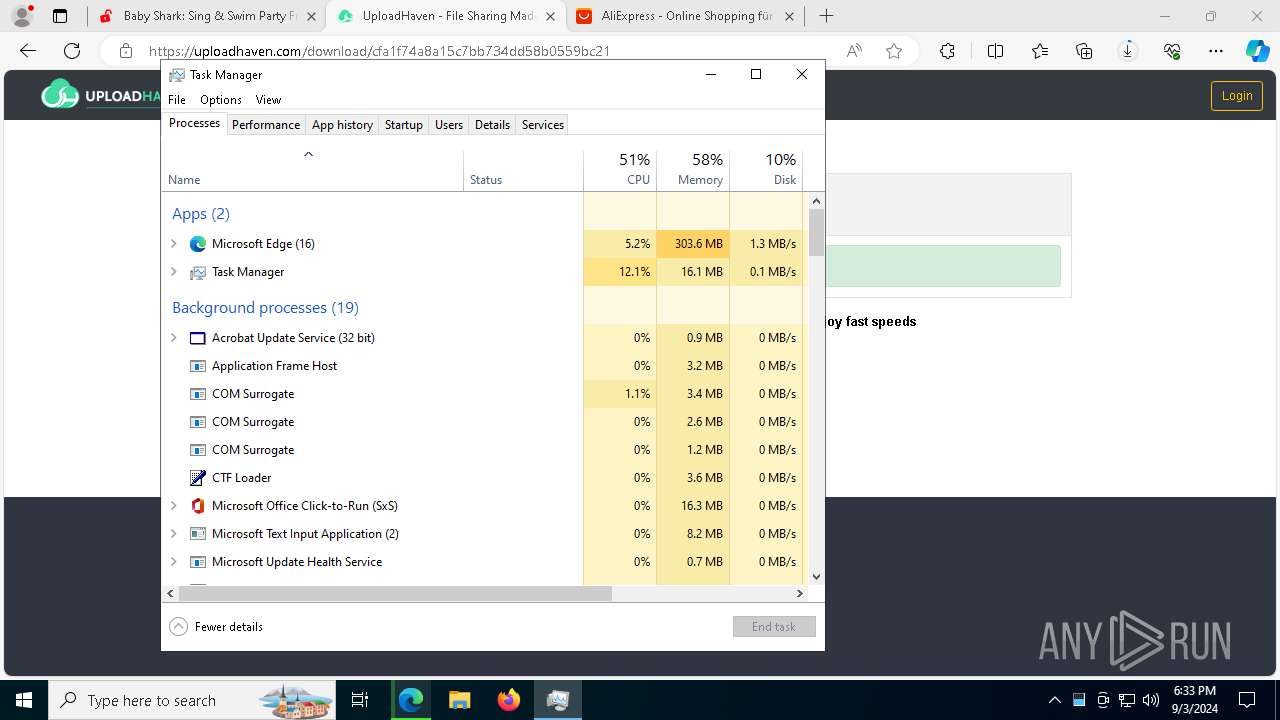Click the Windows taskbar search box
Screen dimensions: 1280x720
pyautogui.click(x=192, y=700)
